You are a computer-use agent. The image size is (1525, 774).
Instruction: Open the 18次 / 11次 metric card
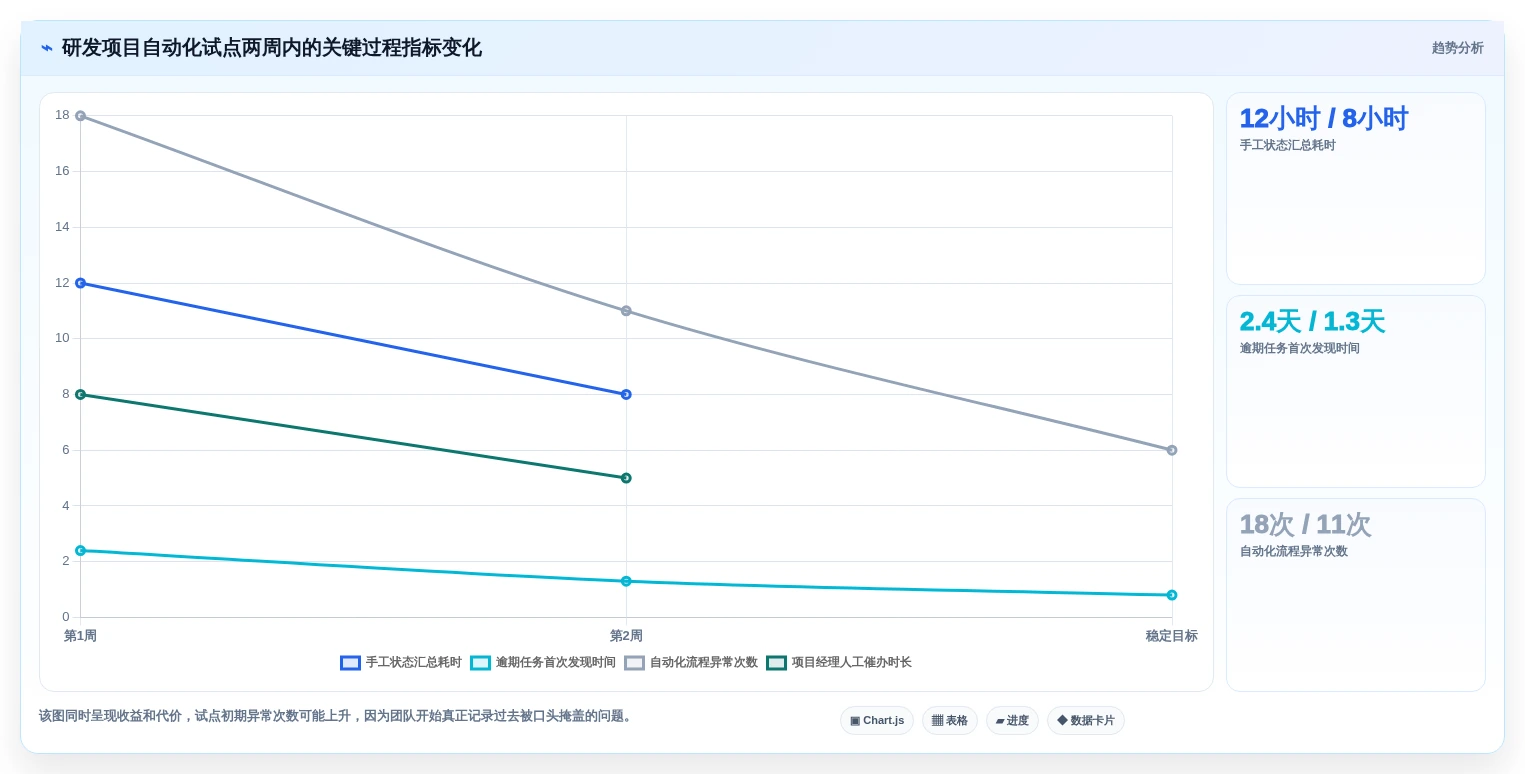pyautogui.click(x=1356, y=594)
